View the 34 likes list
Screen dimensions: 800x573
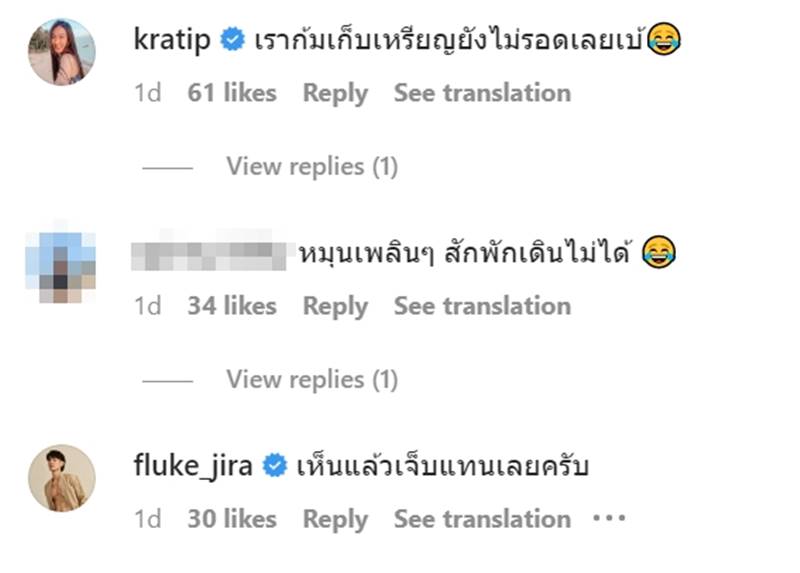[x=231, y=306]
